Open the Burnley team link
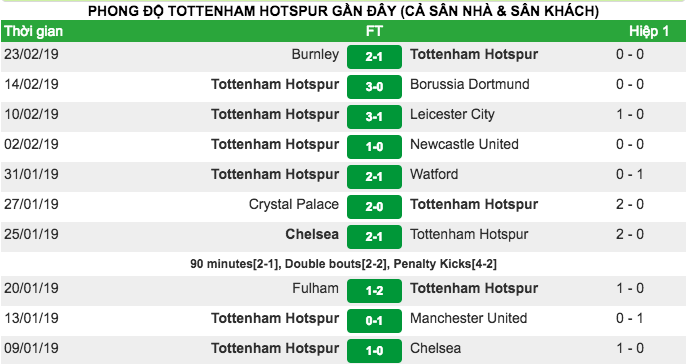This screenshot has height=364, width=688. click(x=315, y=54)
